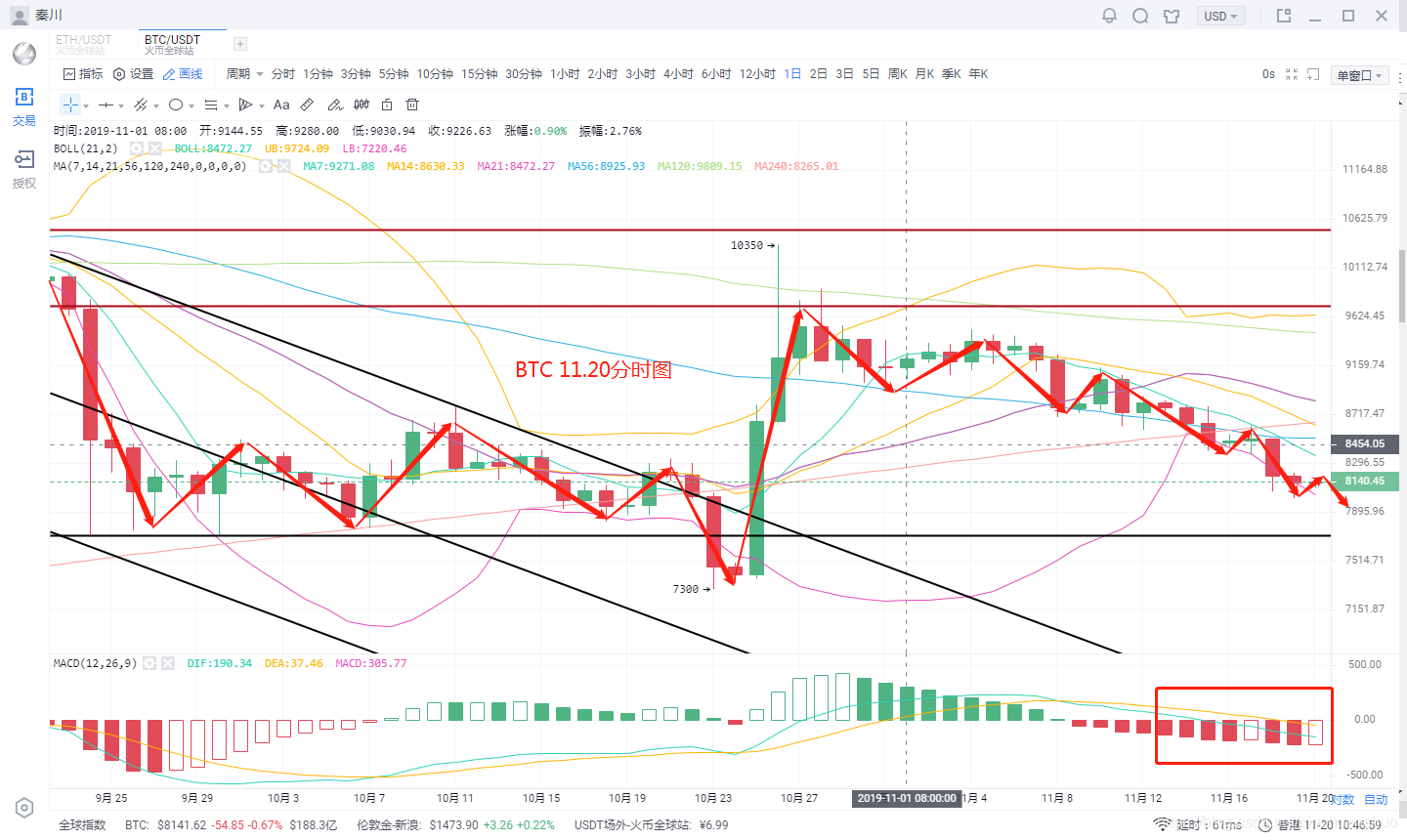Open MA indicator settings gear
Image resolution: width=1407 pixels, height=840 pixels.
[x=265, y=166]
